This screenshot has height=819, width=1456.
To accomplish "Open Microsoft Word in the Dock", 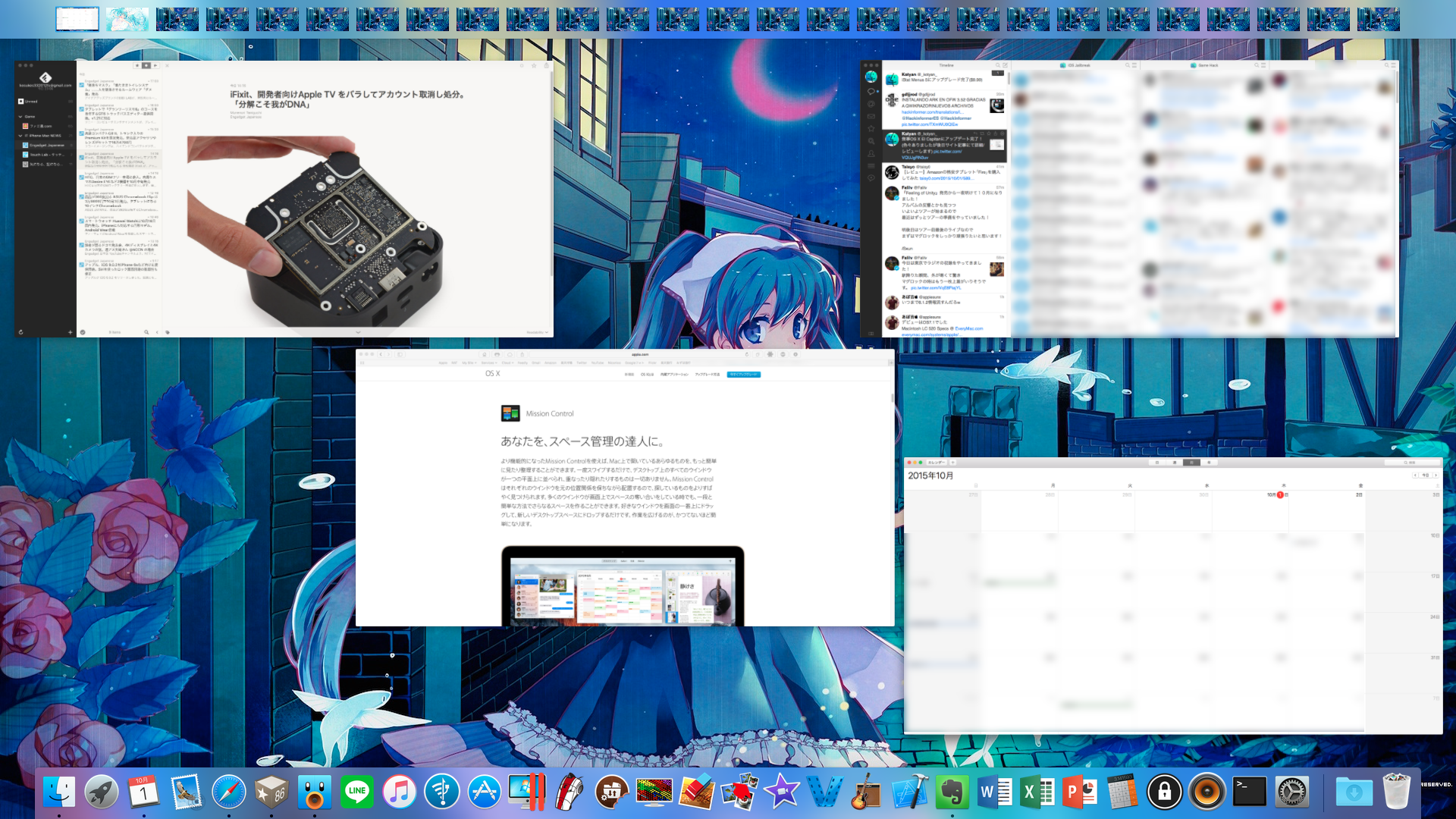I will [995, 792].
